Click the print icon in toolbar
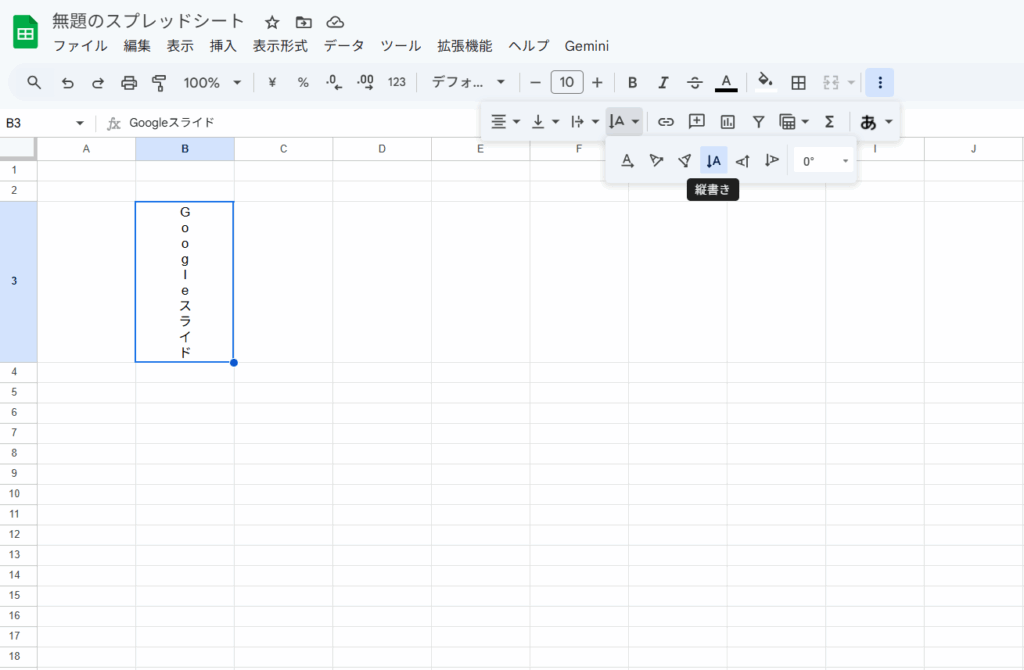The image size is (1024, 670). [129, 82]
